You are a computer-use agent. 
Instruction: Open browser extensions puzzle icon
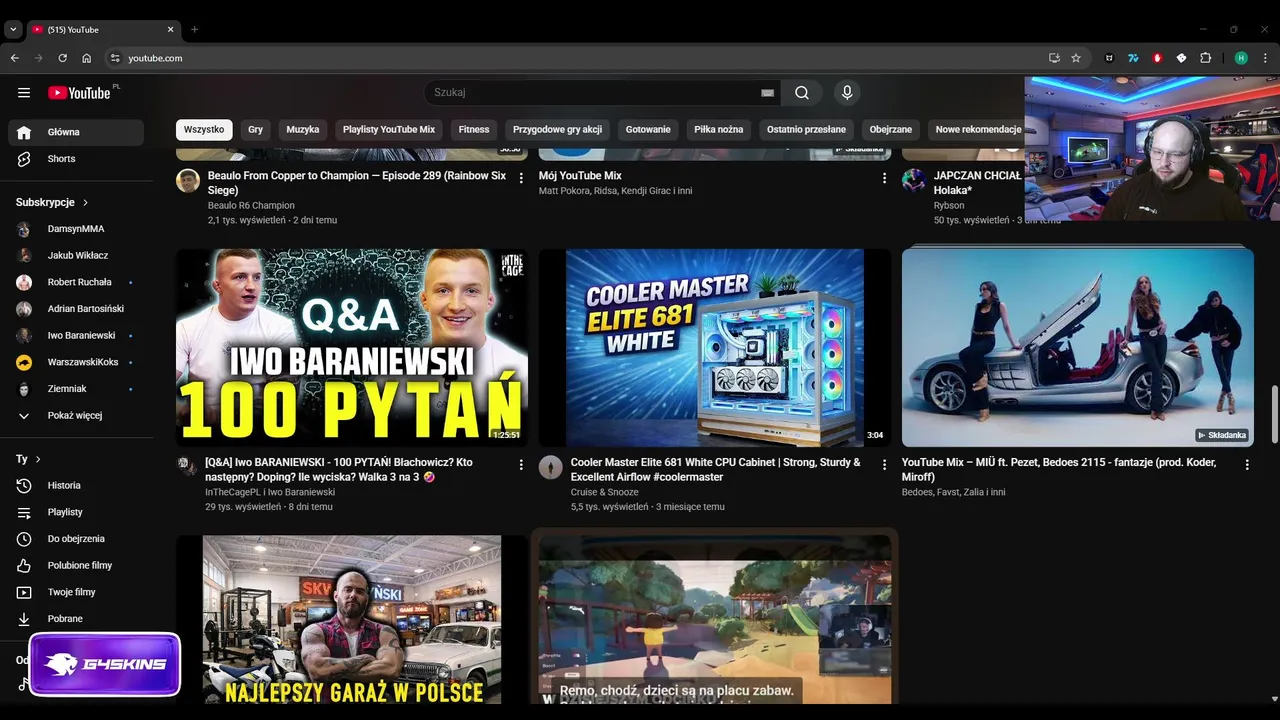(1205, 58)
